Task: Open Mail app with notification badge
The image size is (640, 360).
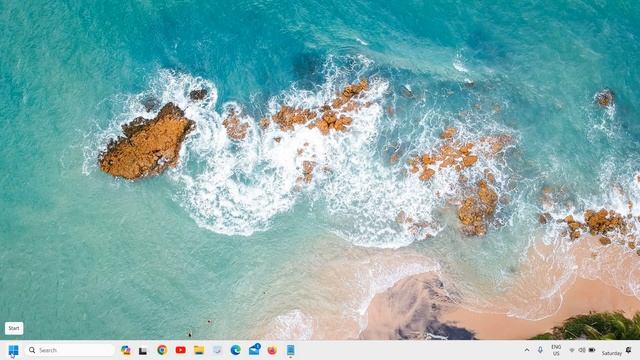Action: (x=254, y=349)
